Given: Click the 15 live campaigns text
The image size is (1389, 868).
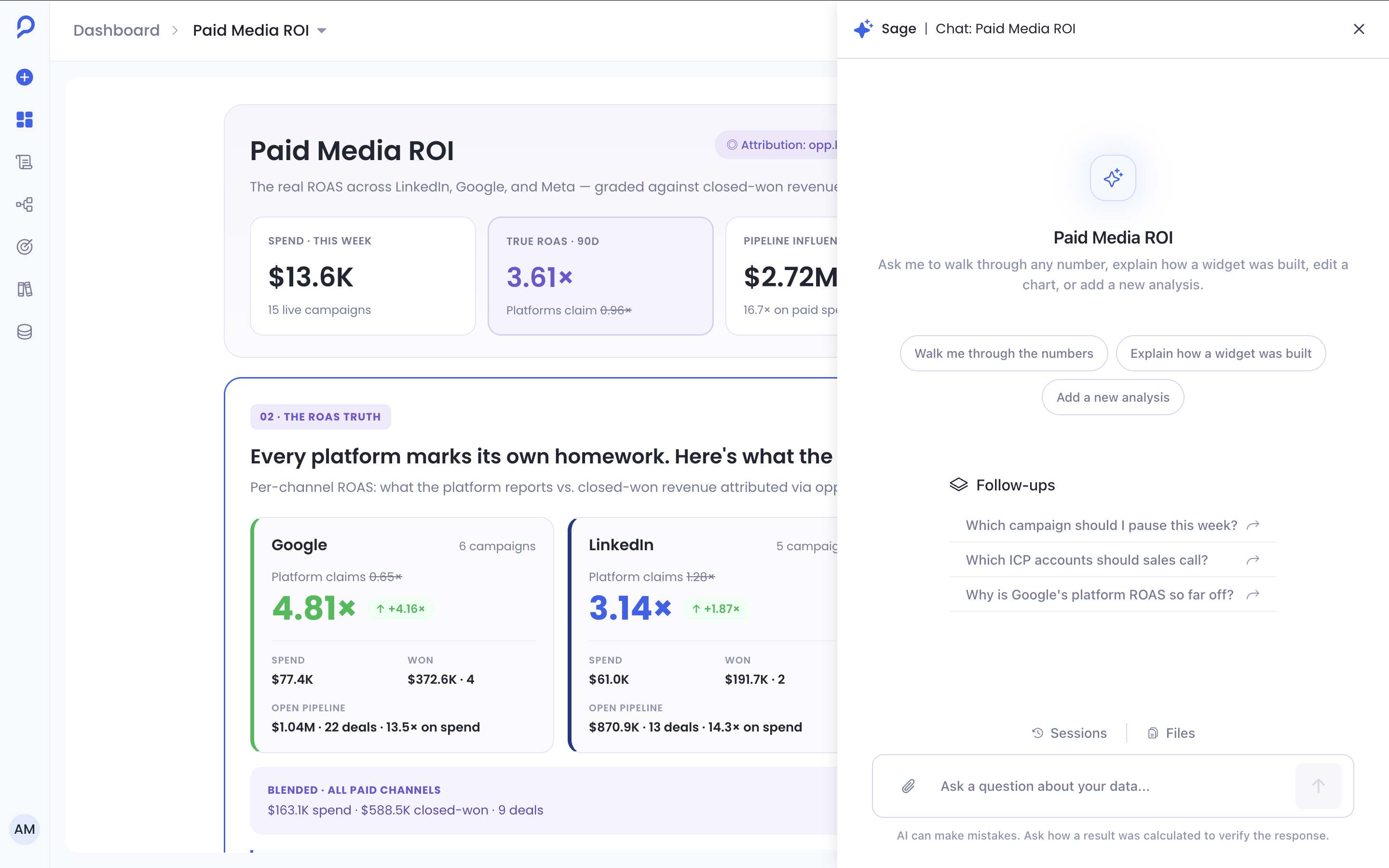Looking at the screenshot, I should [319, 310].
